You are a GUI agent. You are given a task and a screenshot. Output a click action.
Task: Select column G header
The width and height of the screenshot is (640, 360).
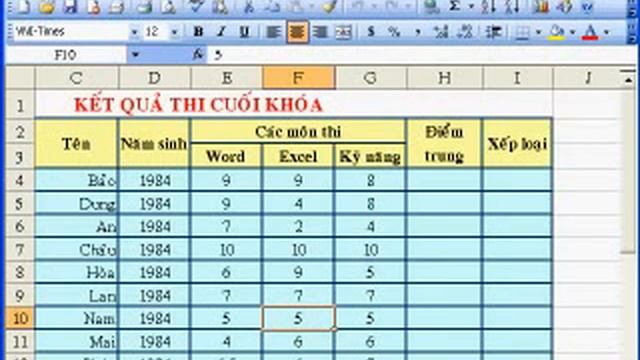371,78
